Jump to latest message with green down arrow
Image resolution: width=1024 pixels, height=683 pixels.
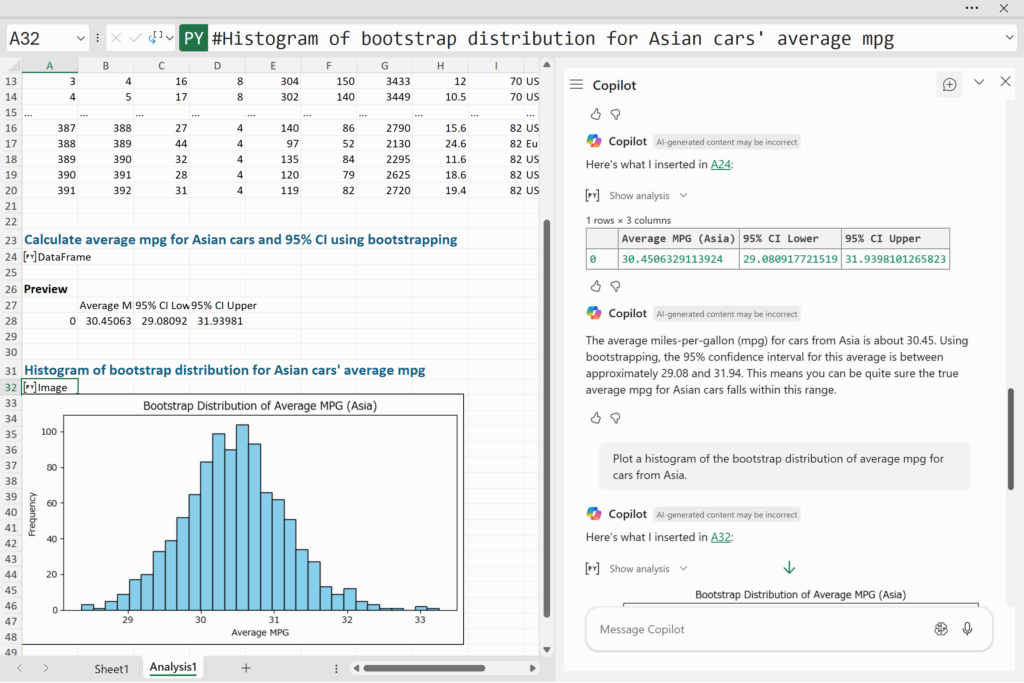[x=789, y=568]
